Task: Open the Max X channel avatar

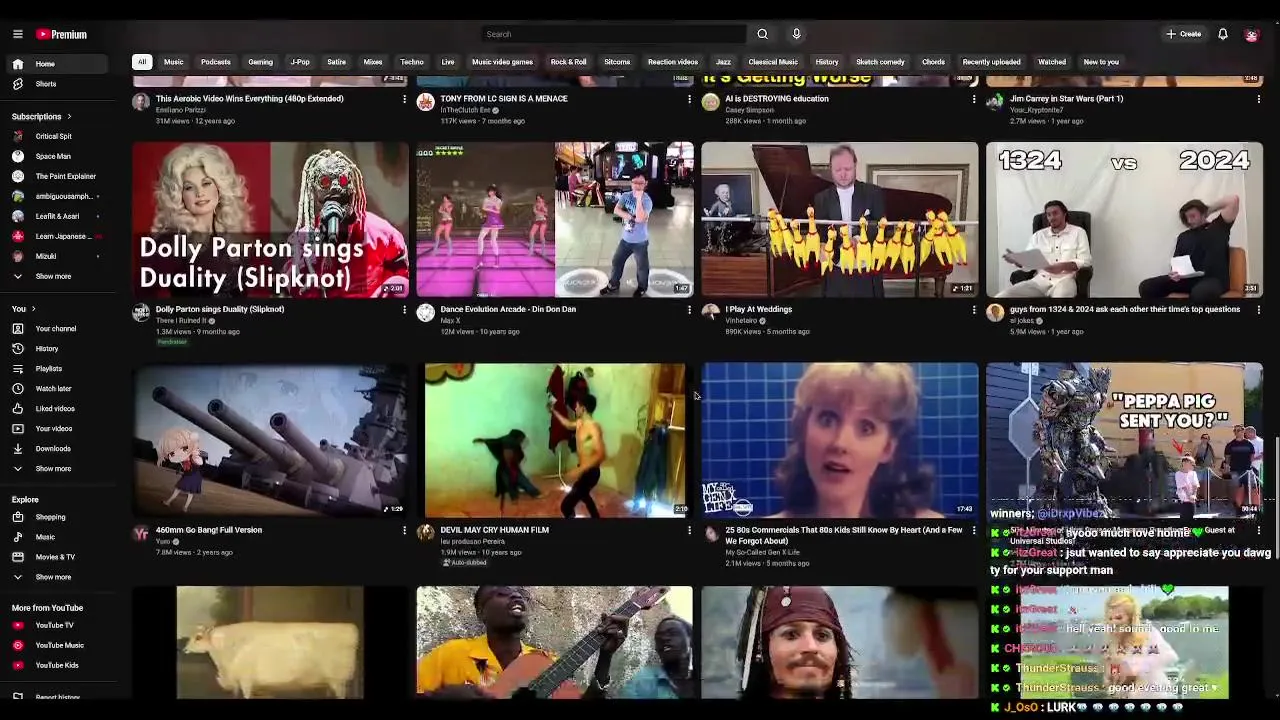Action: click(425, 313)
